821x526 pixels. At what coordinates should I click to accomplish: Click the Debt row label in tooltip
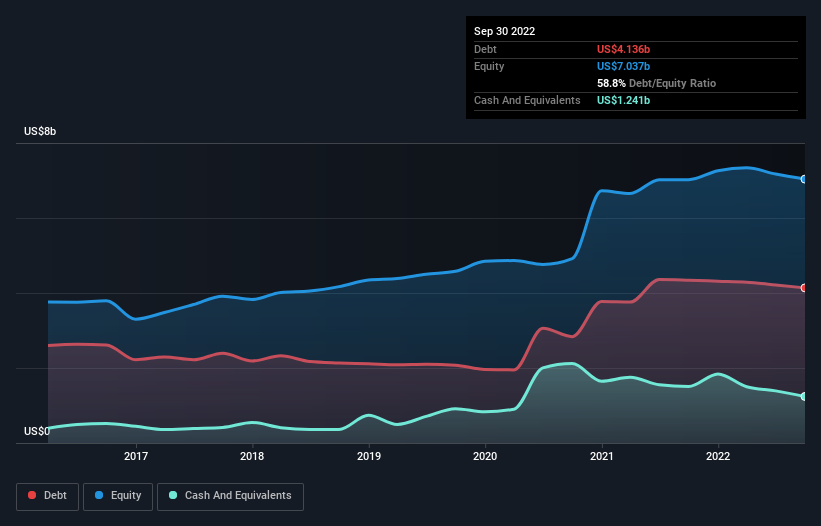click(x=485, y=49)
